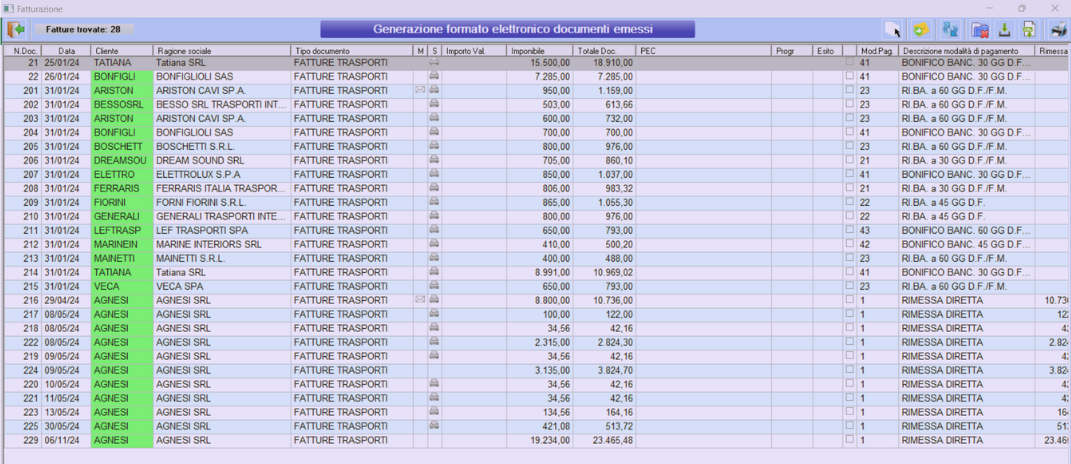Click the printer icon in the toolbar
Image resolution: width=1071 pixels, height=464 pixels.
[1057, 30]
